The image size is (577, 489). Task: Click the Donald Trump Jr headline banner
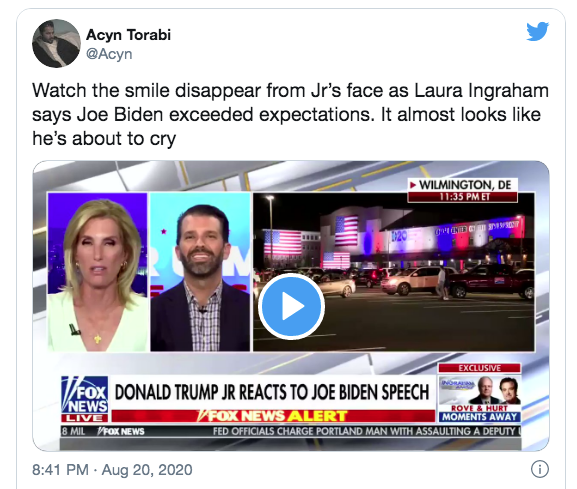pos(272,392)
